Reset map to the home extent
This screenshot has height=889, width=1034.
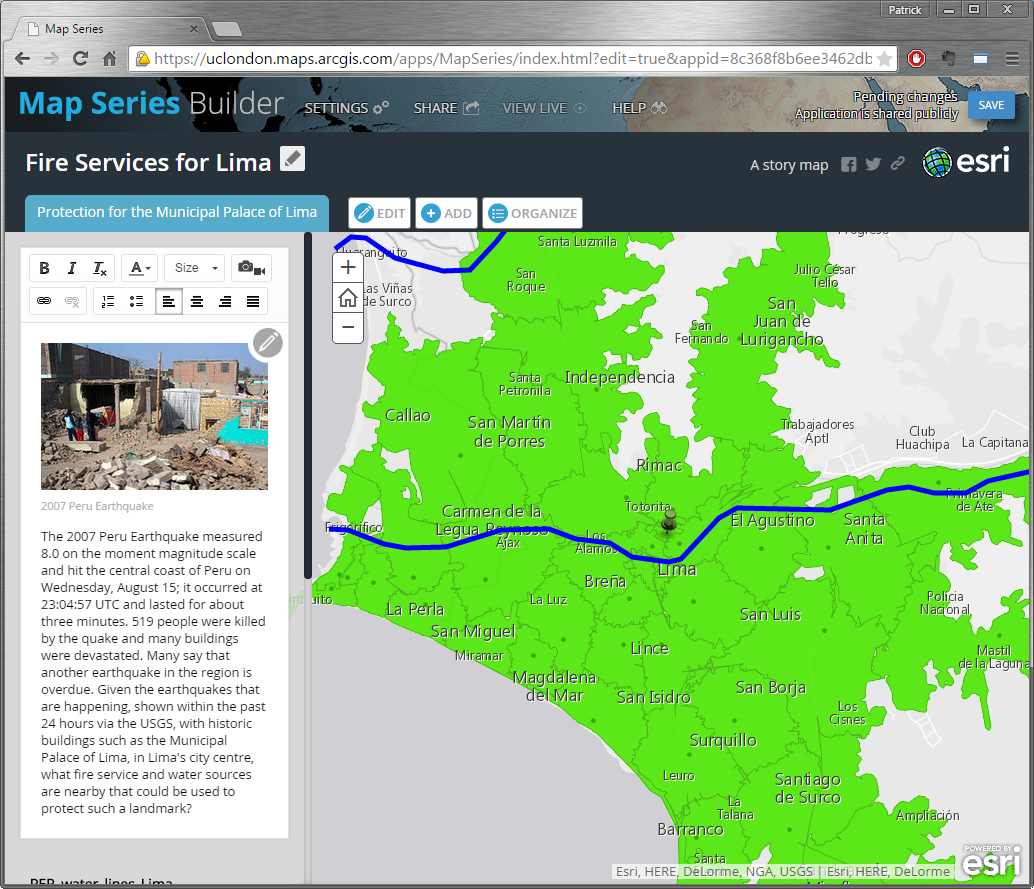[x=348, y=297]
